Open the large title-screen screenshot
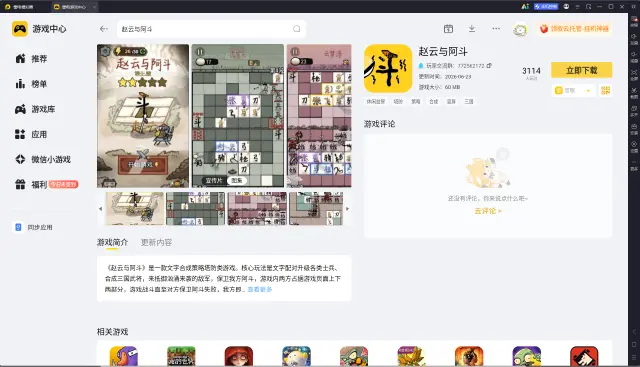Viewport: 640px width, 367px height. 143,116
